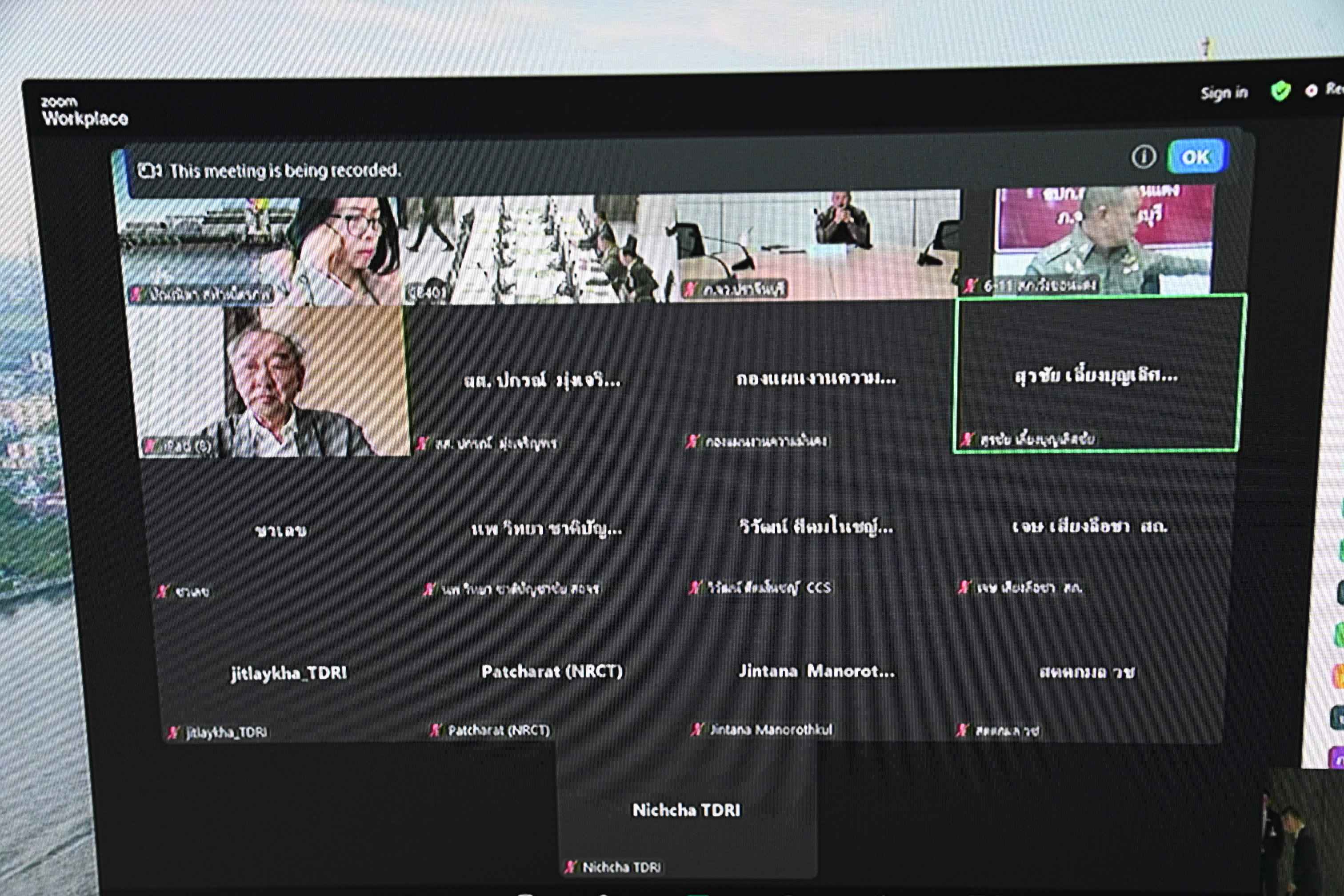Click the Zoom Workplace logo
This screenshot has height=896, width=1344.
84,112
